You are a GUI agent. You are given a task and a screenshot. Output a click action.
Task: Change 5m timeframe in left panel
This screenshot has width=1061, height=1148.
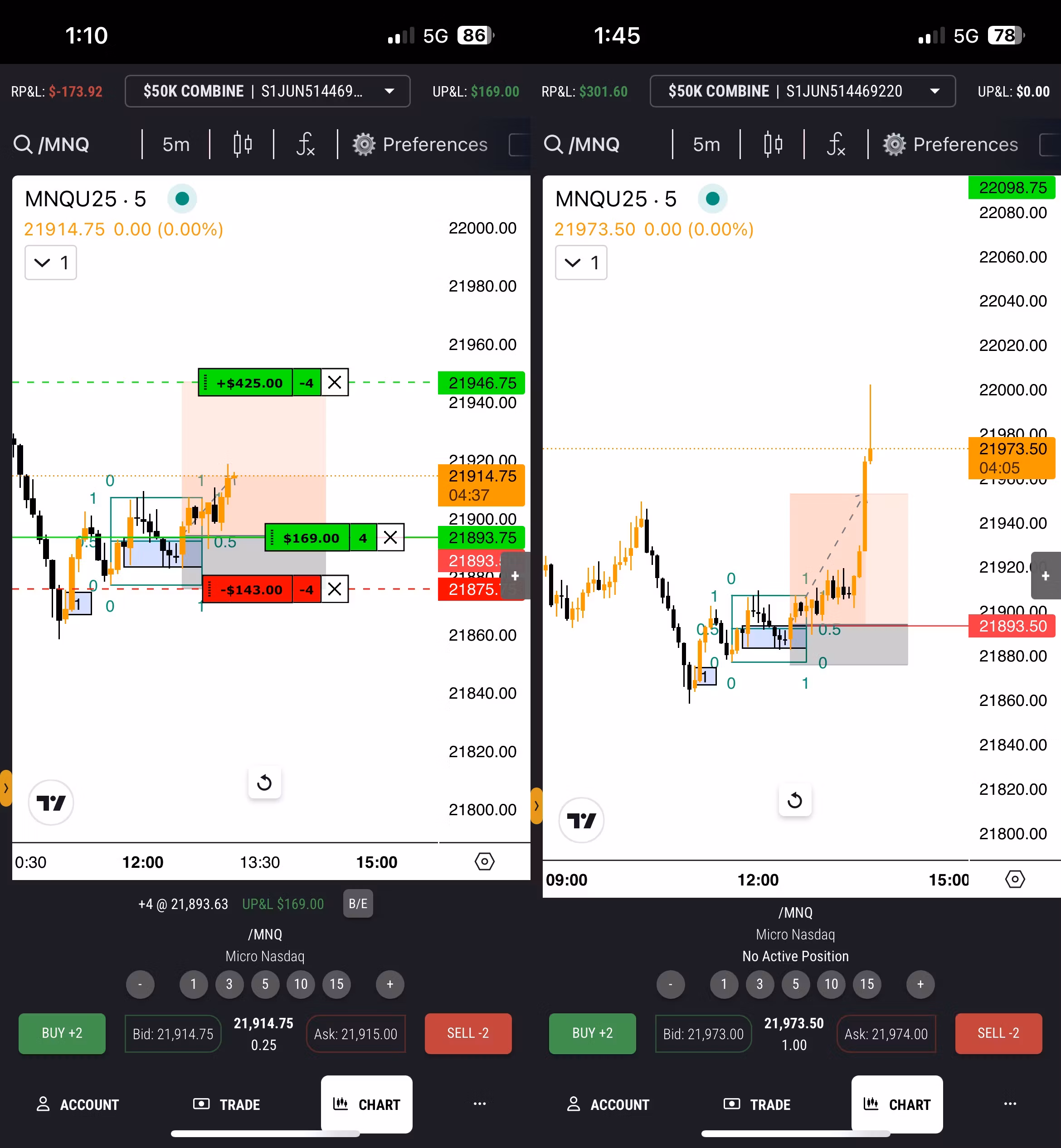click(175, 144)
